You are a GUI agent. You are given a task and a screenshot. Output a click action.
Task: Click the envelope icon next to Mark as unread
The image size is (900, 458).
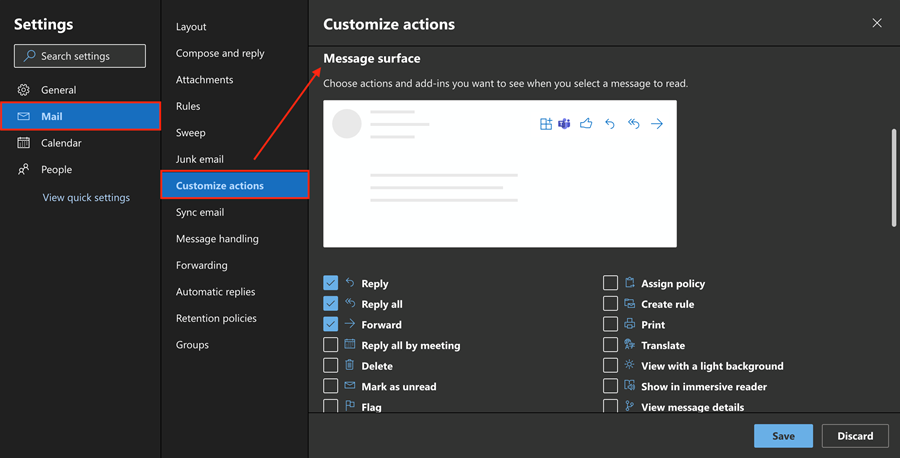tap(350, 386)
